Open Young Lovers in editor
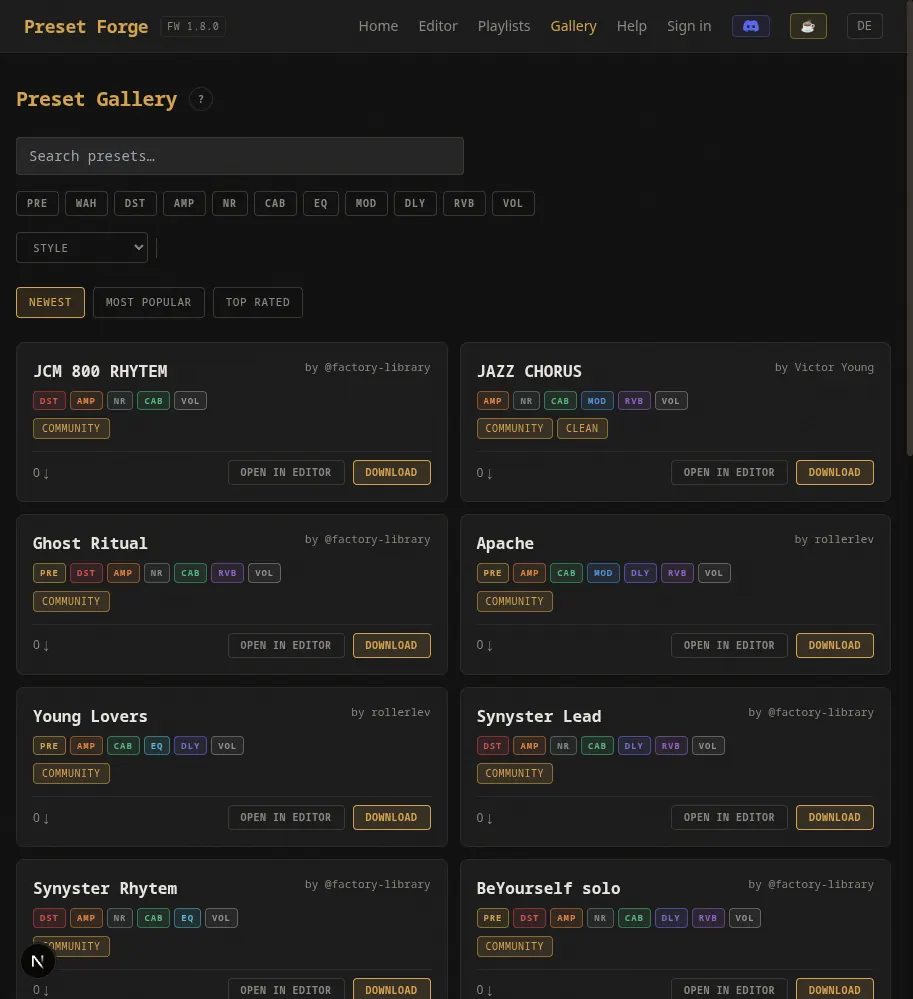This screenshot has width=913, height=999. [286, 817]
